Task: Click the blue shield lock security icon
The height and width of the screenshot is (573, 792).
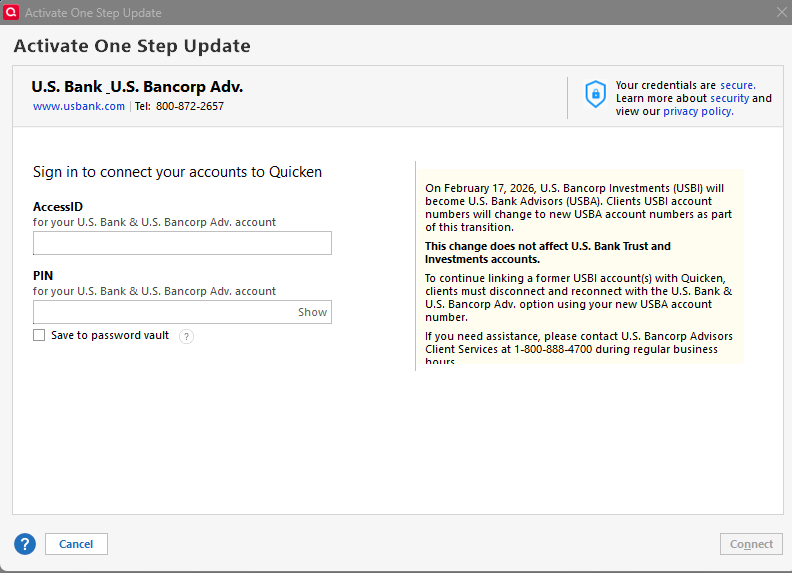Action: pos(596,94)
